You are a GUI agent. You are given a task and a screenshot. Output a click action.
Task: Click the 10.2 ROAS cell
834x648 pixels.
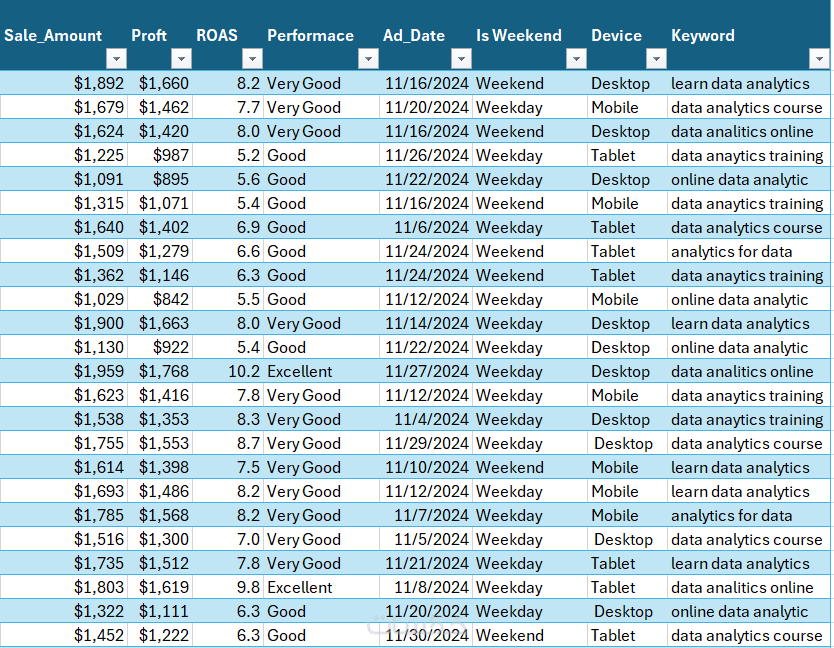[228, 371]
